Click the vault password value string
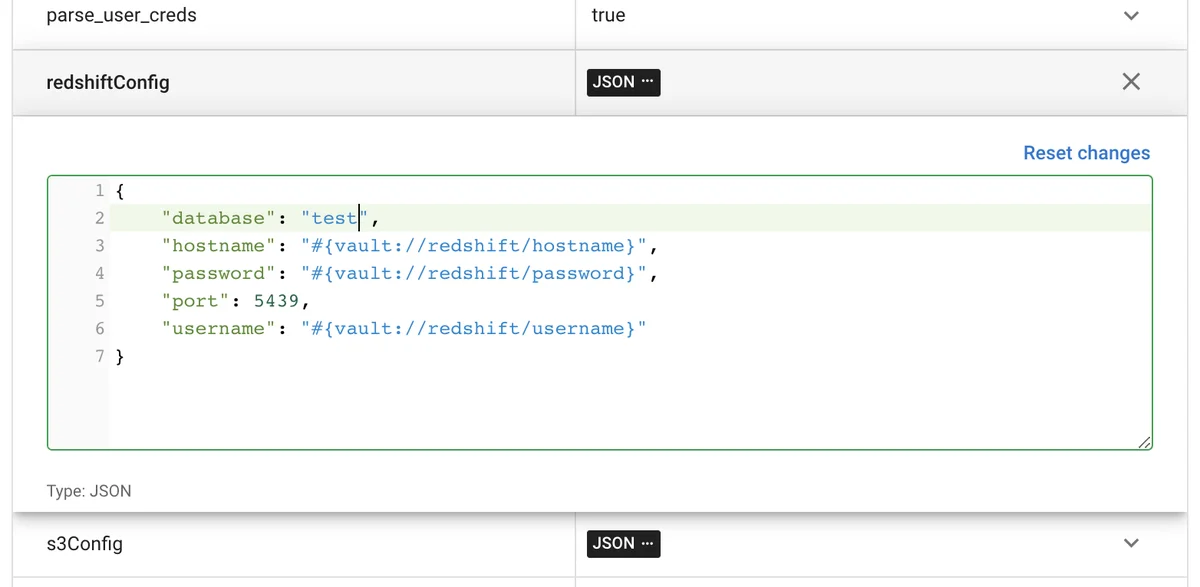The height and width of the screenshot is (587, 1200). [474, 273]
